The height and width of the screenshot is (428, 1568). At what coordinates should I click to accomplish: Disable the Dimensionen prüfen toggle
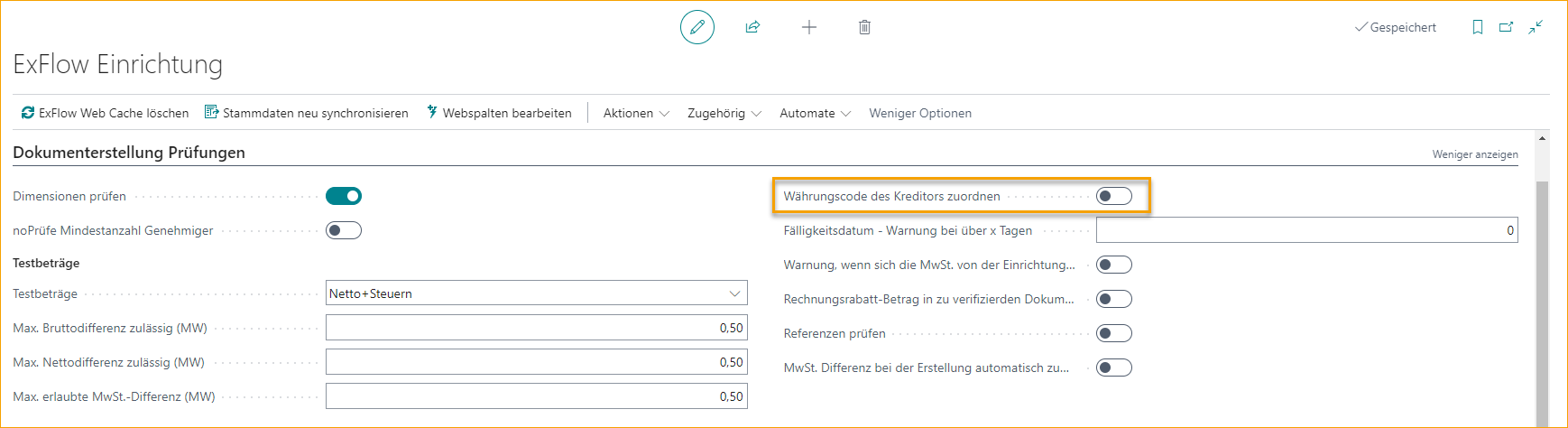[x=344, y=196]
